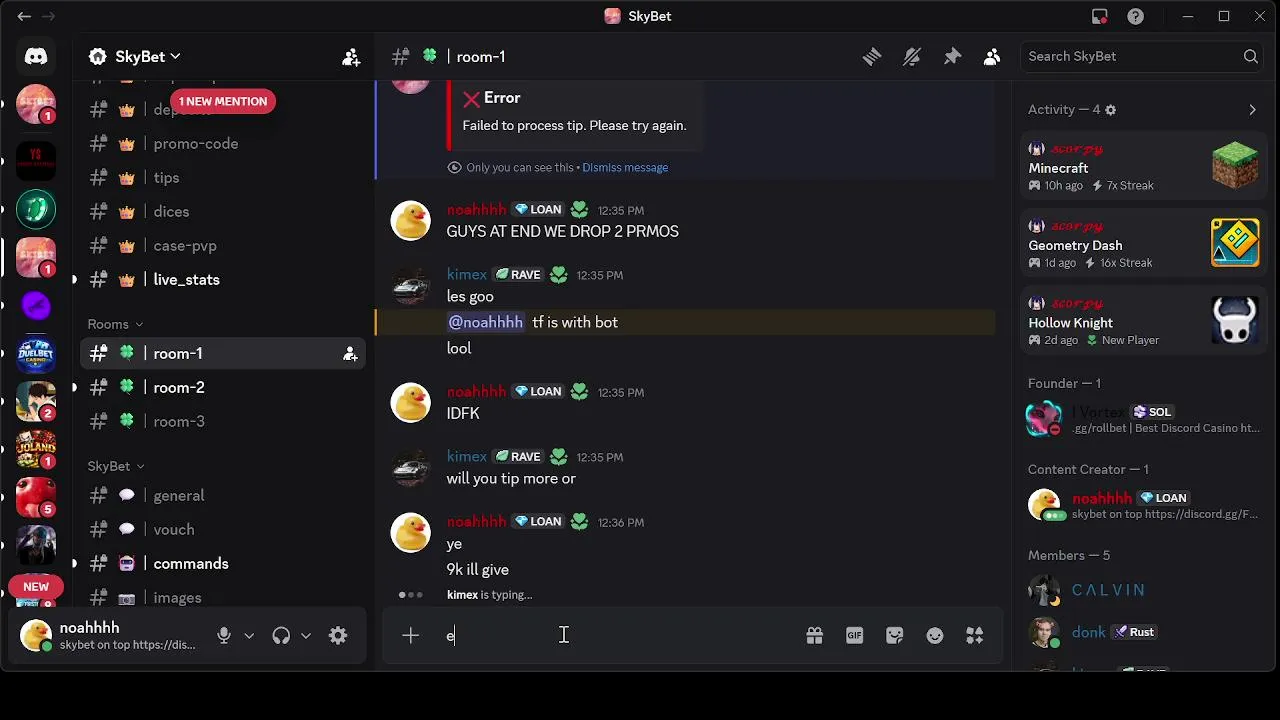
Task: Open the images channel
Action: (x=223, y=598)
